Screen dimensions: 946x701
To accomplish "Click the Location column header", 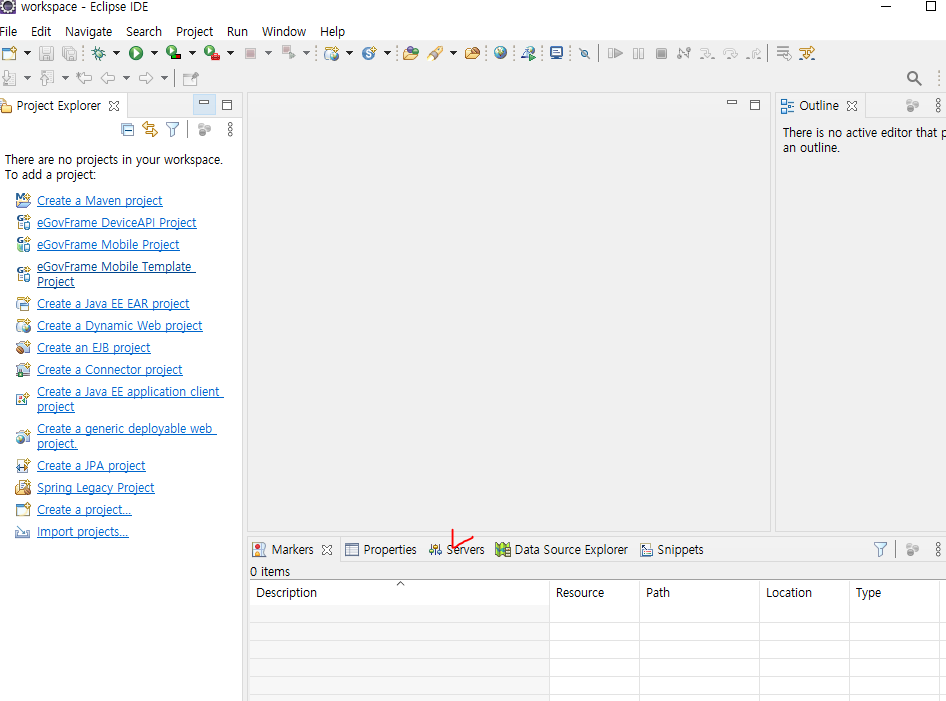I will click(x=804, y=592).
